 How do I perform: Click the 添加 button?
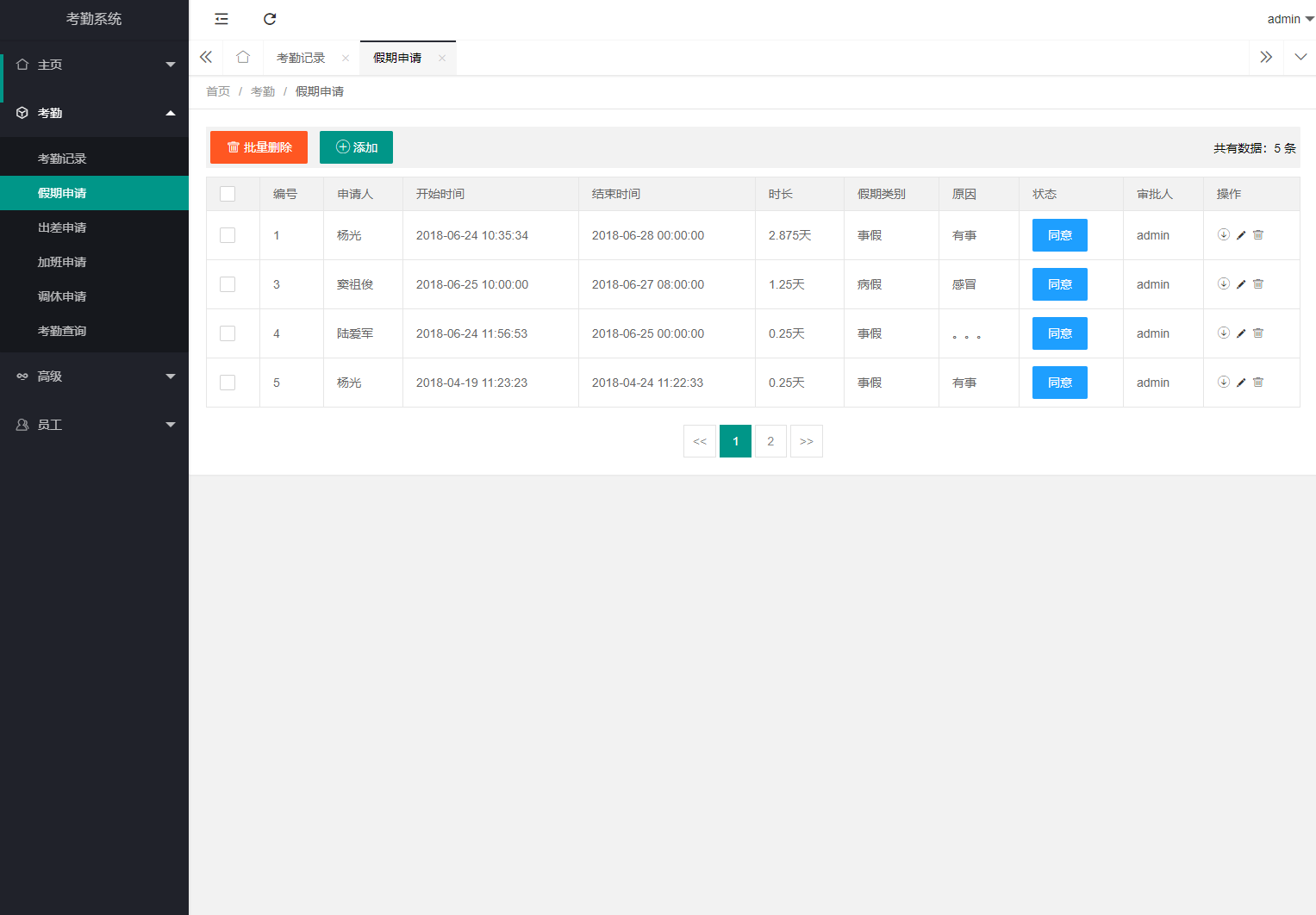[x=356, y=147]
